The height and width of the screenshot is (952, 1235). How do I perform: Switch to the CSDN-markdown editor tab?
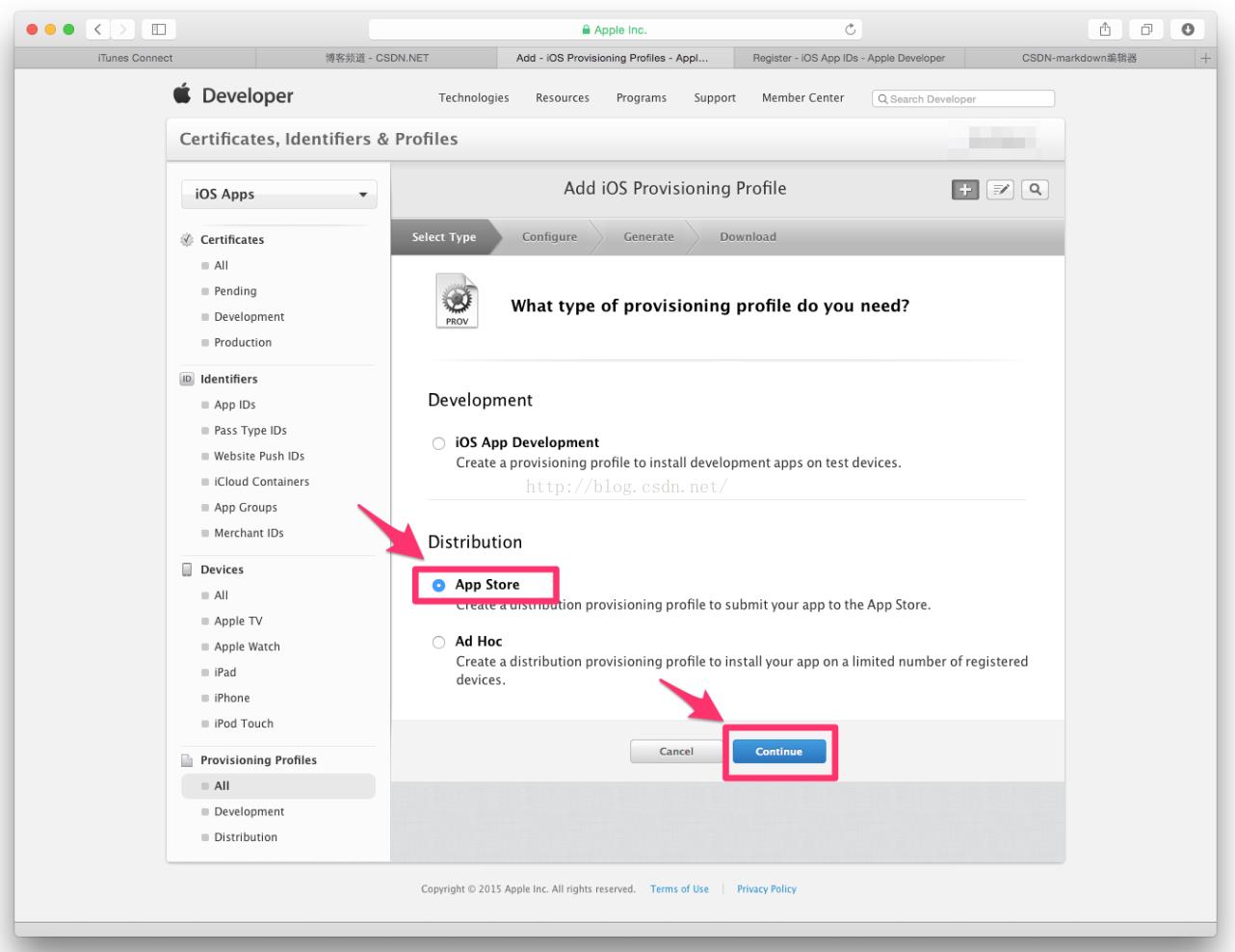click(1079, 58)
